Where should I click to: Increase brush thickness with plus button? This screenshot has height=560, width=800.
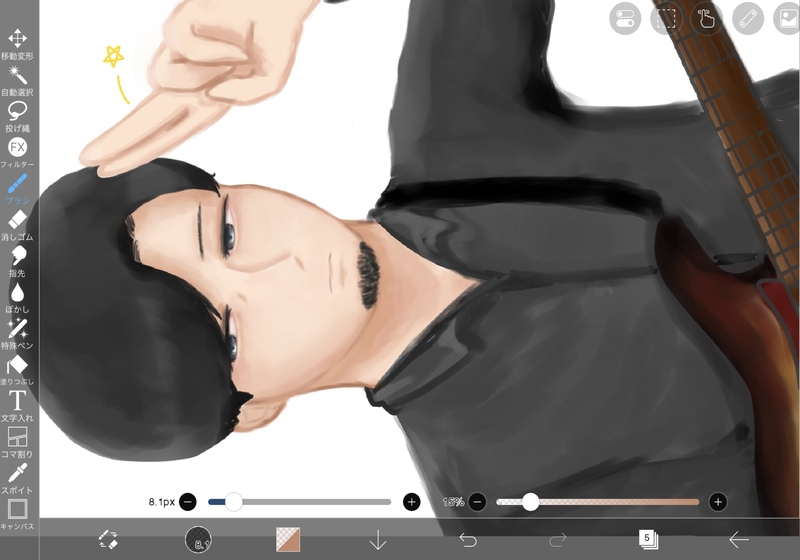412,502
